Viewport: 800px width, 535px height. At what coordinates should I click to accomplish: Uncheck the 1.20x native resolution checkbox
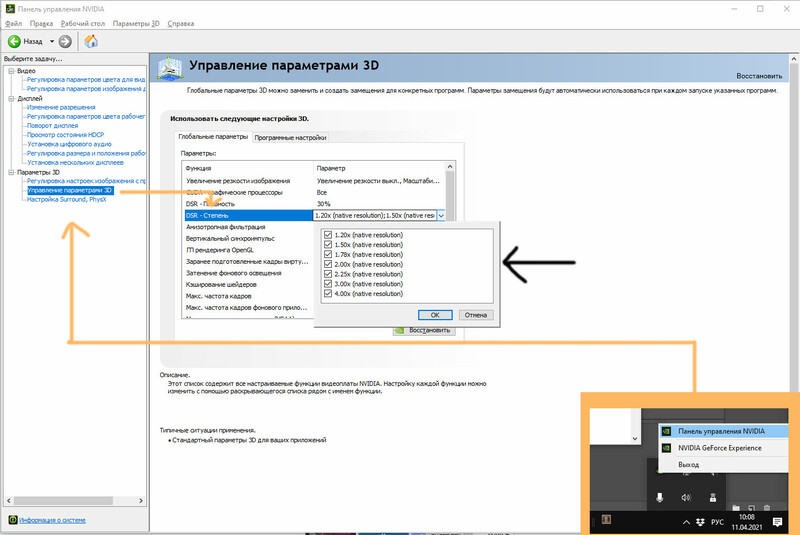coord(328,235)
